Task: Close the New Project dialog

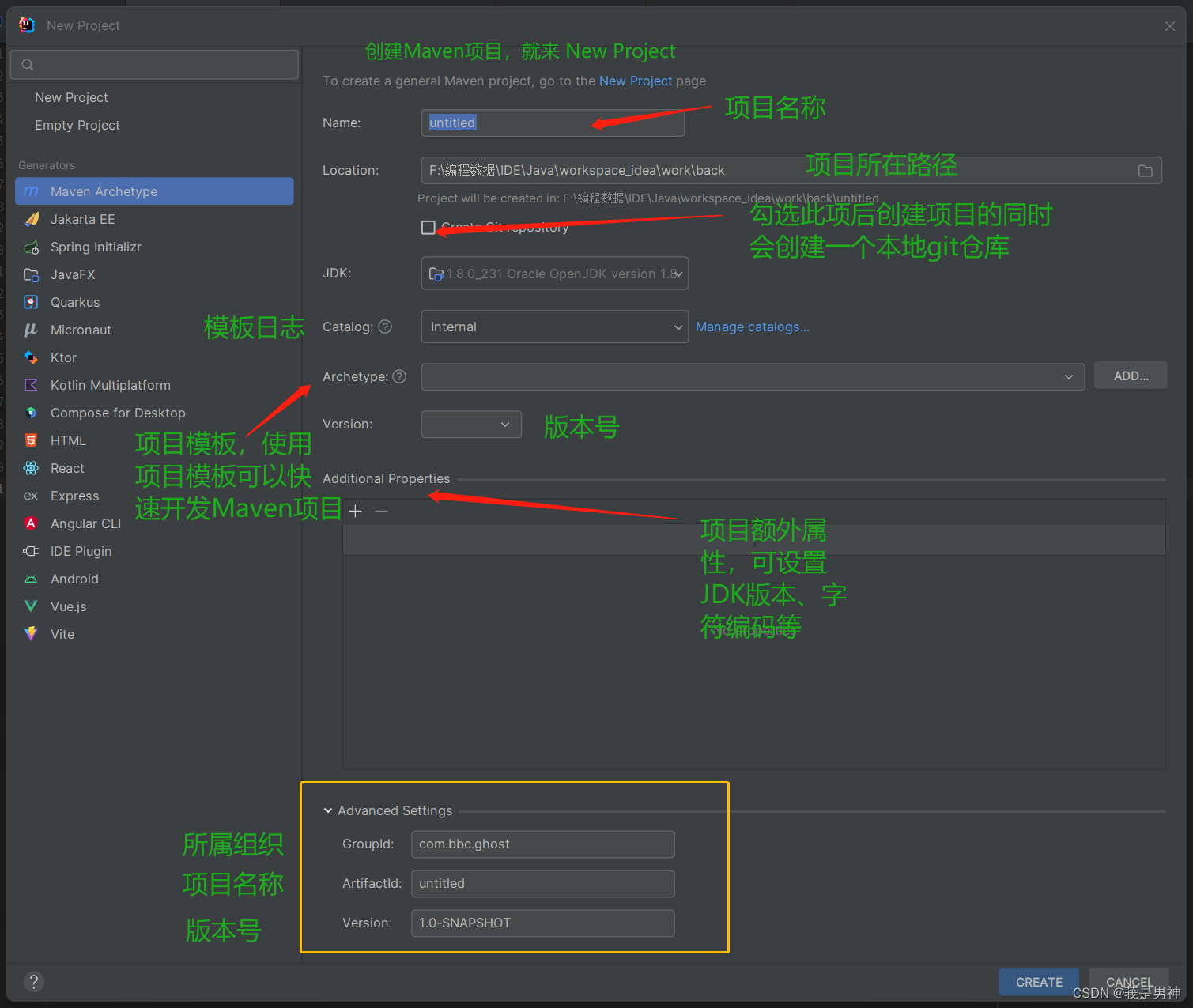Action: [1170, 26]
